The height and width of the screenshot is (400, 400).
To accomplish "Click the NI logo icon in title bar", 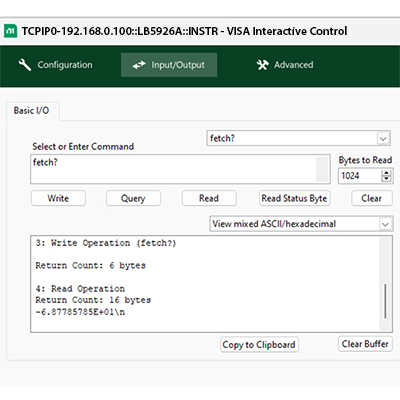I will point(10,31).
